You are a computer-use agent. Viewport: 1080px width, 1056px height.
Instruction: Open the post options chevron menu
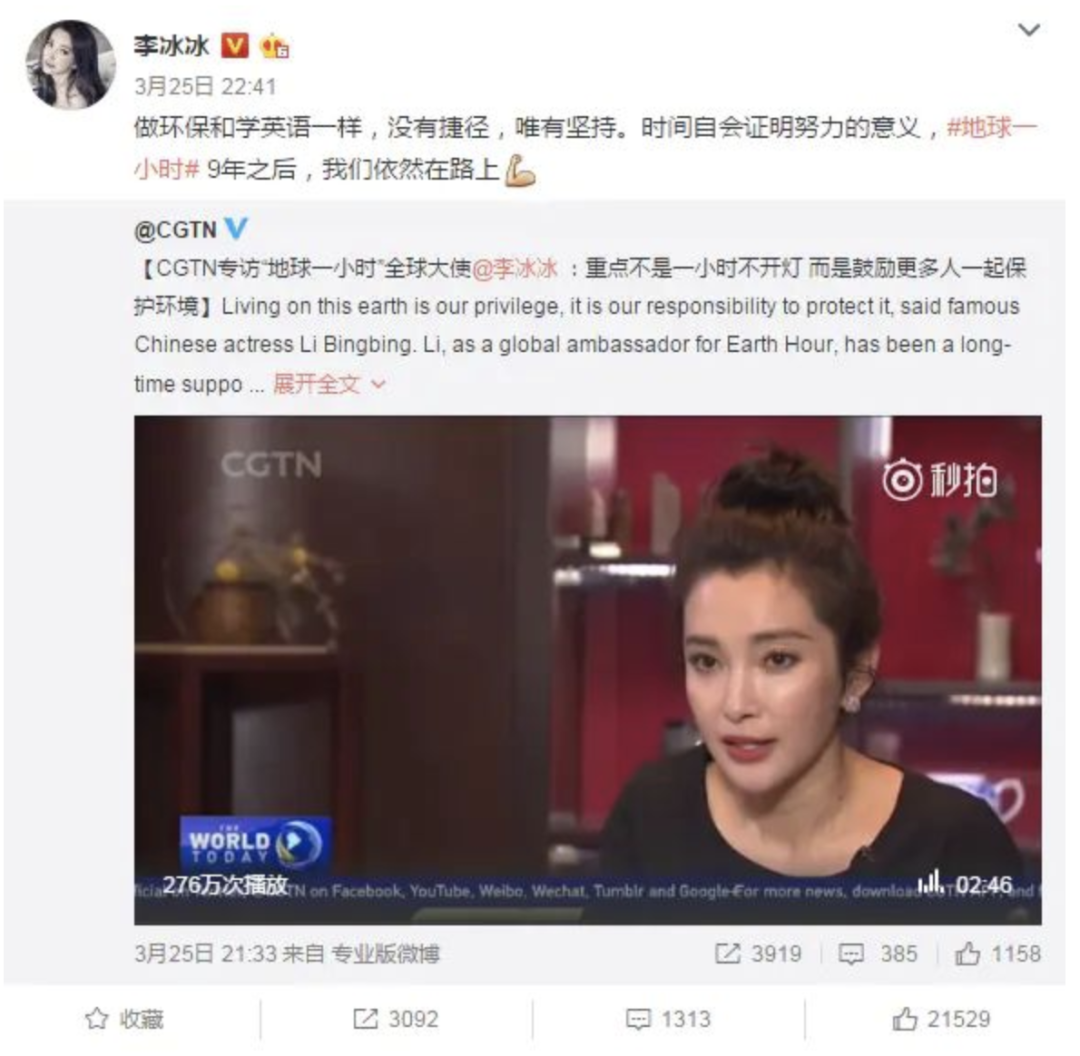[x=1028, y=30]
